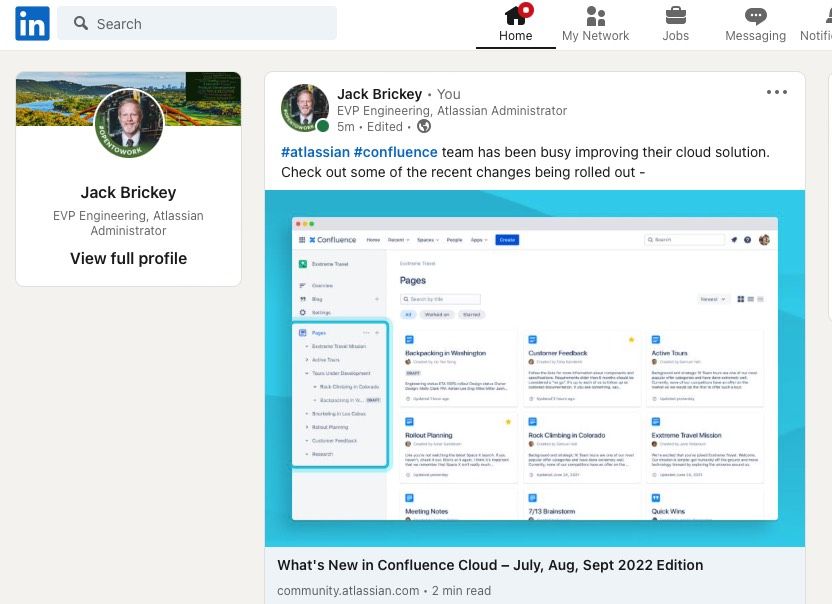Click the headline text in the sidebar profile card

tap(128, 223)
